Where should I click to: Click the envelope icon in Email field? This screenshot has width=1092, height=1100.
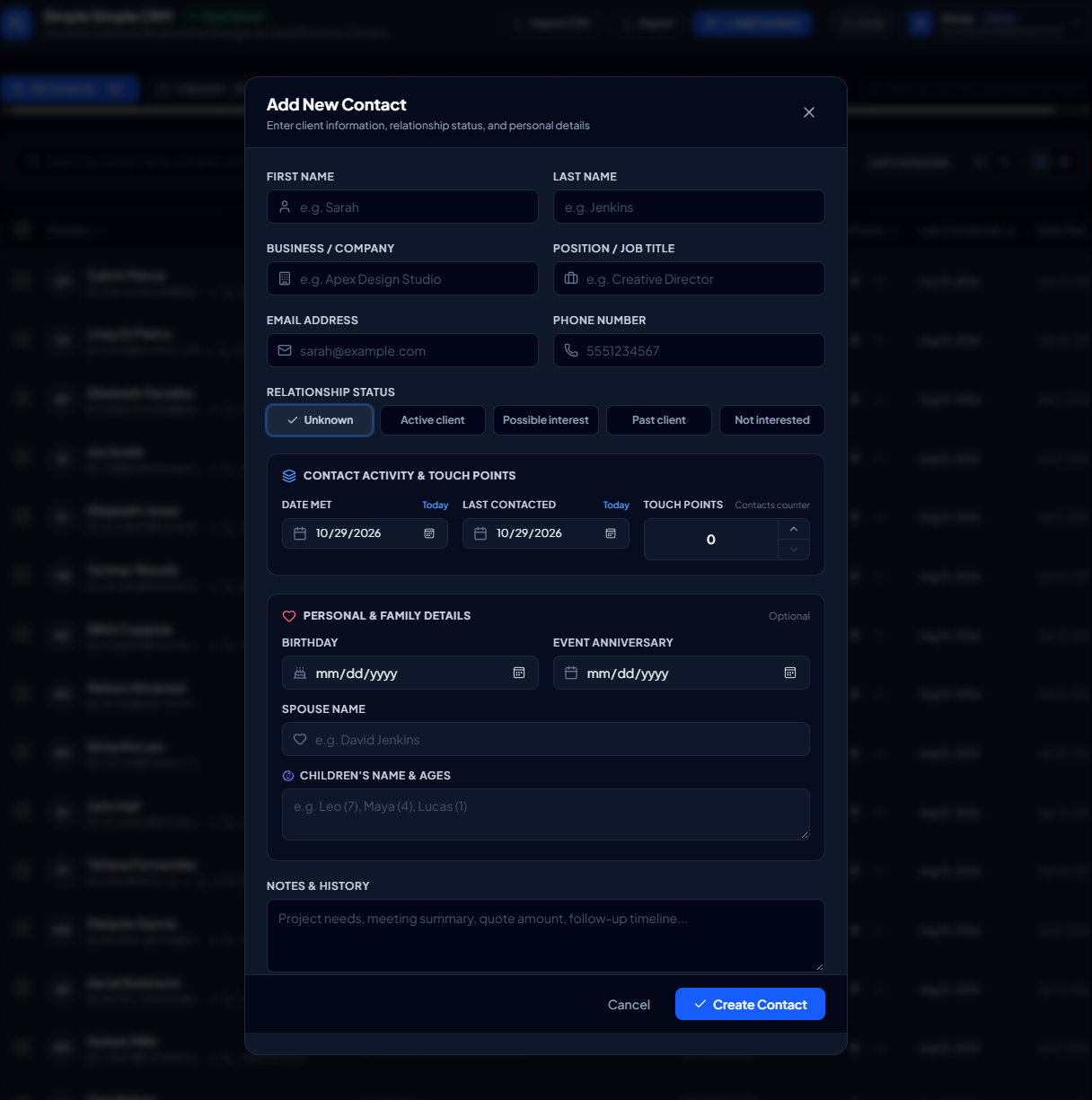[x=285, y=350]
